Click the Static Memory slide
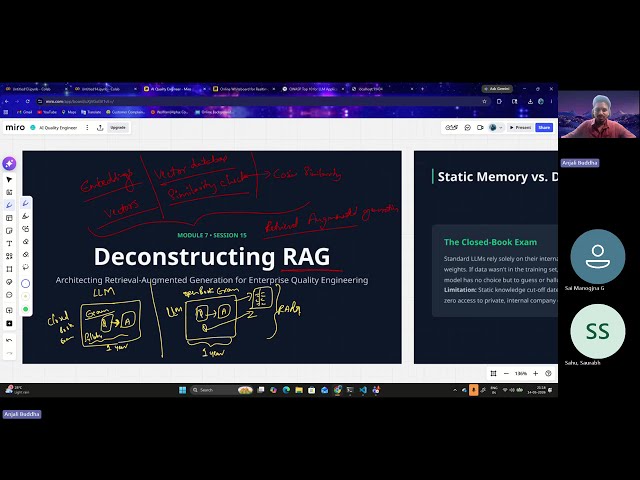The height and width of the screenshot is (480, 640). tap(486, 257)
